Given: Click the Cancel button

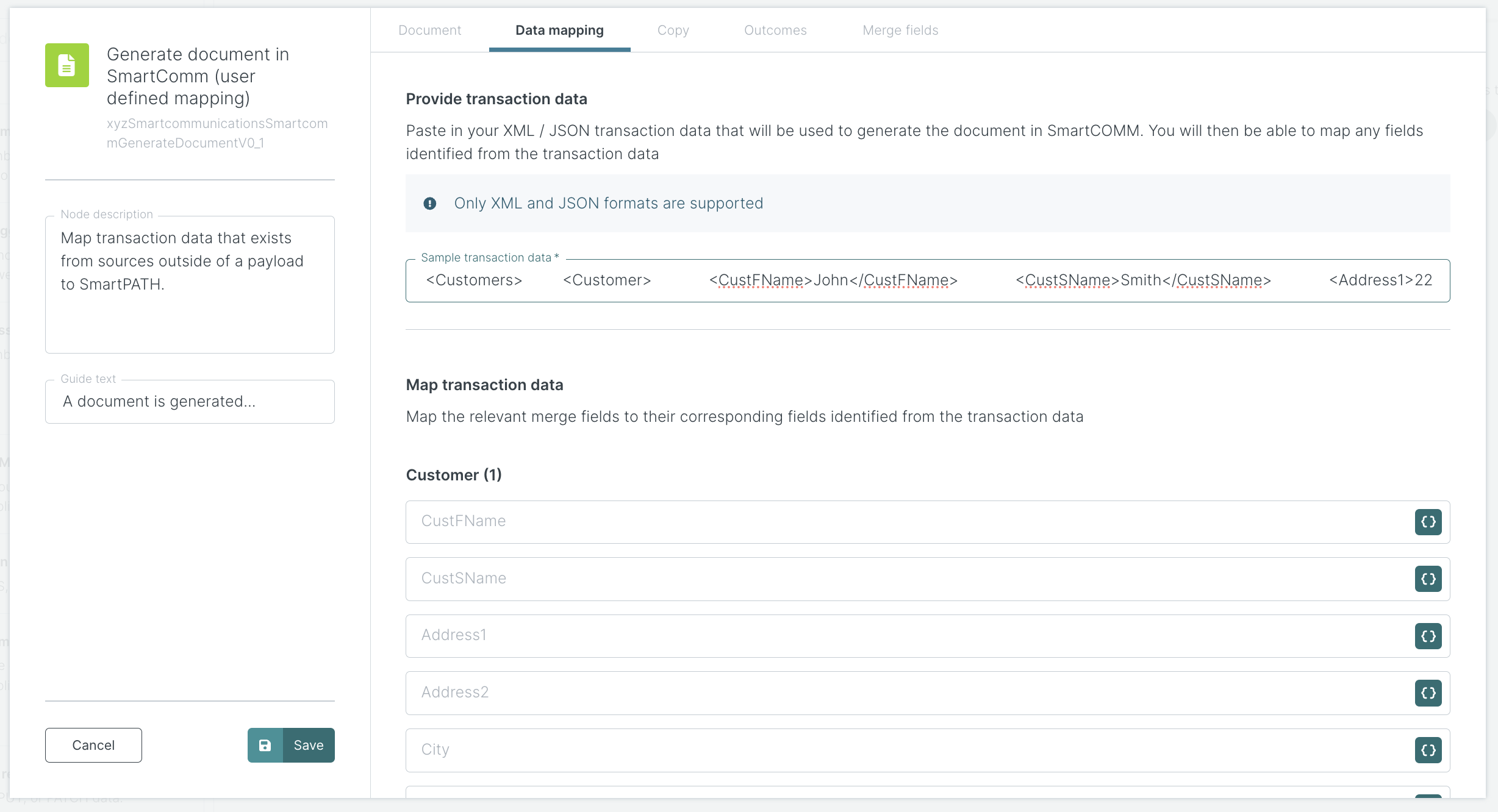Looking at the screenshot, I should 93,745.
